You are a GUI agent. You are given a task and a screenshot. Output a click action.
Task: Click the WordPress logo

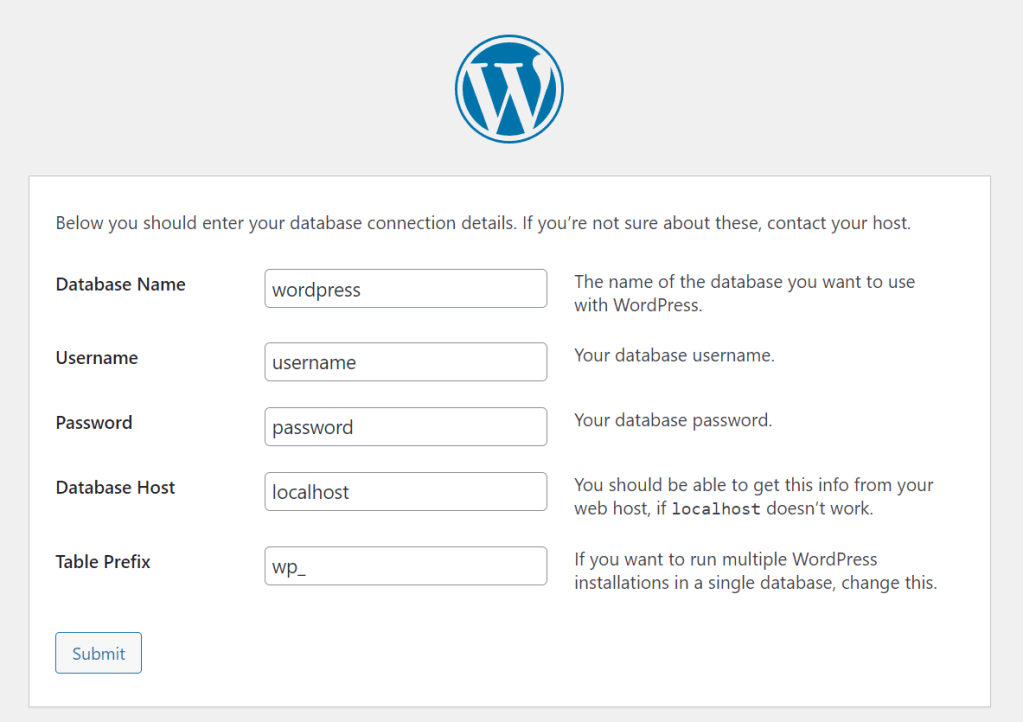pyautogui.click(x=509, y=88)
